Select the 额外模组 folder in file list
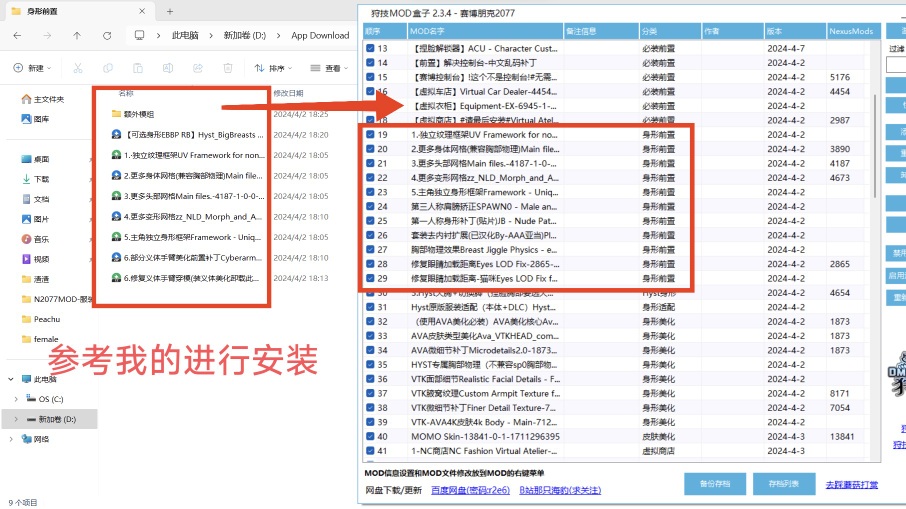The image size is (906, 509). (x=138, y=114)
